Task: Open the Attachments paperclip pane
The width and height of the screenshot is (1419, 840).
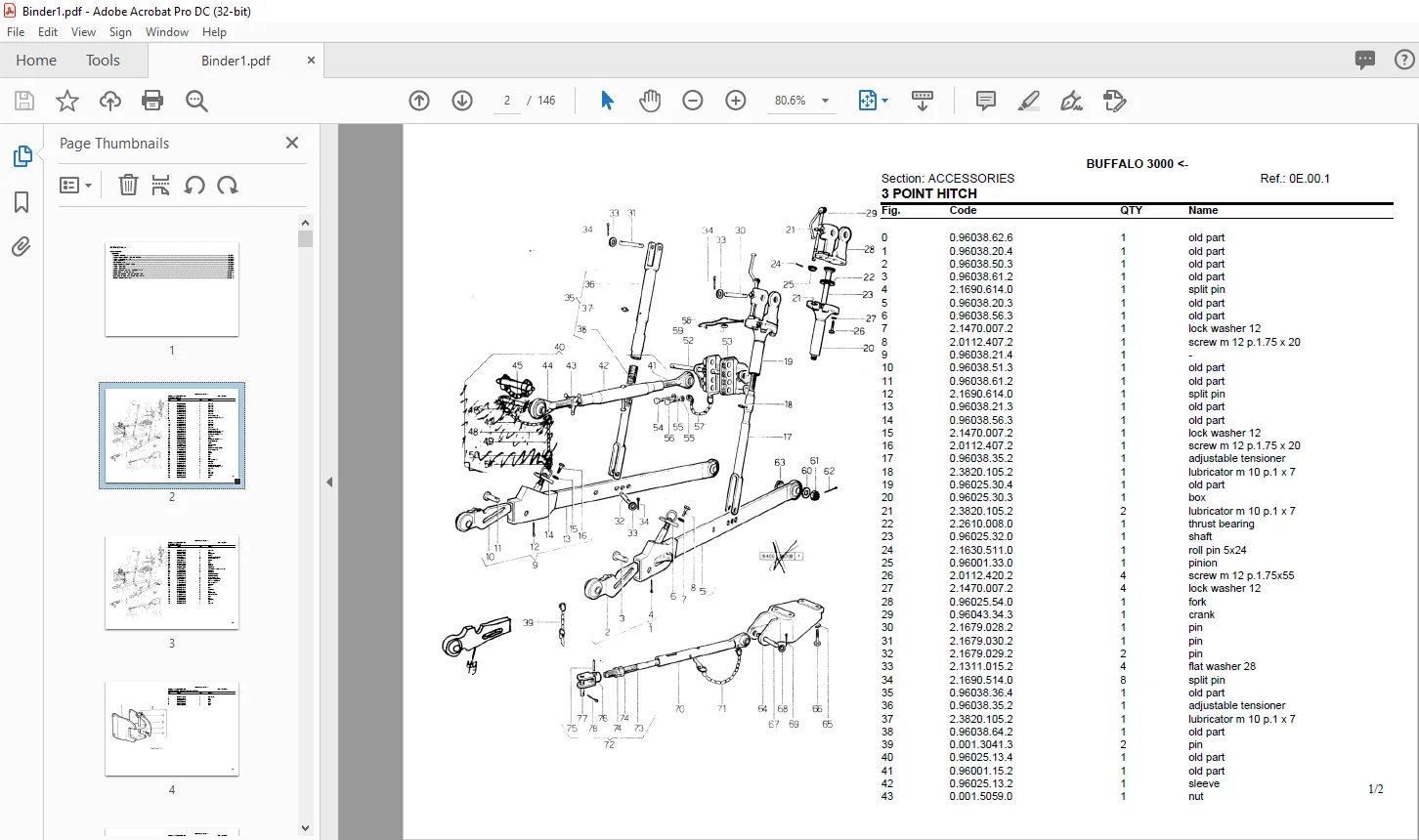Action: tap(21, 246)
